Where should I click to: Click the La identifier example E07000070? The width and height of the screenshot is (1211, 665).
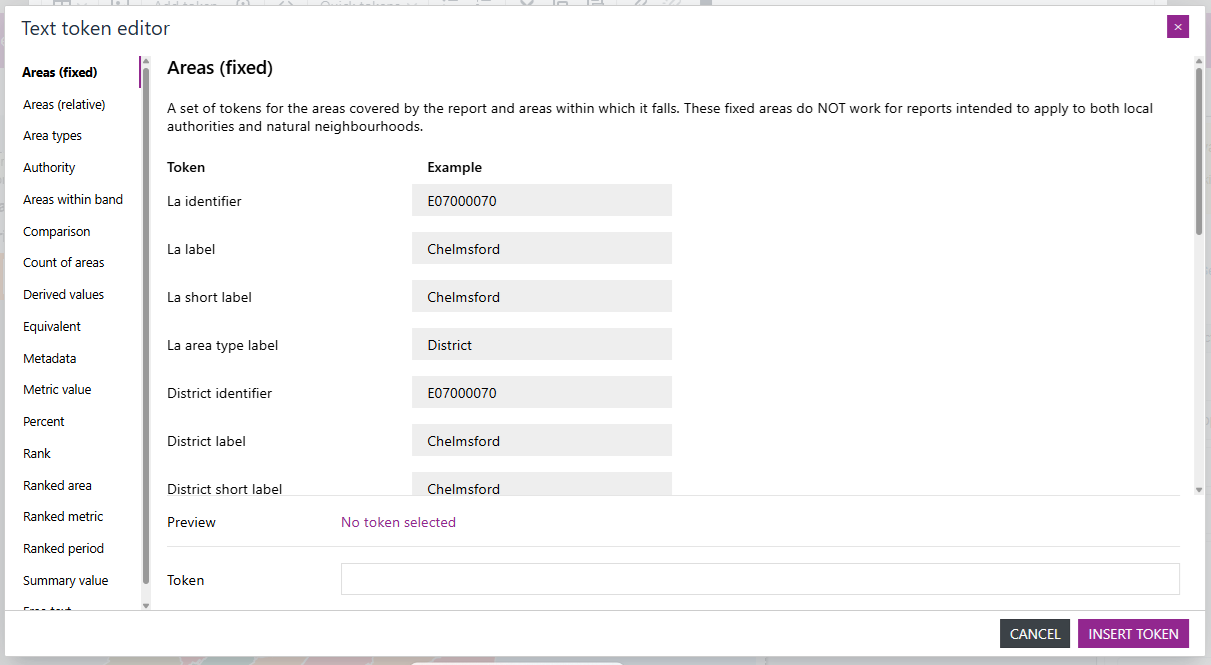tap(541, 200)
